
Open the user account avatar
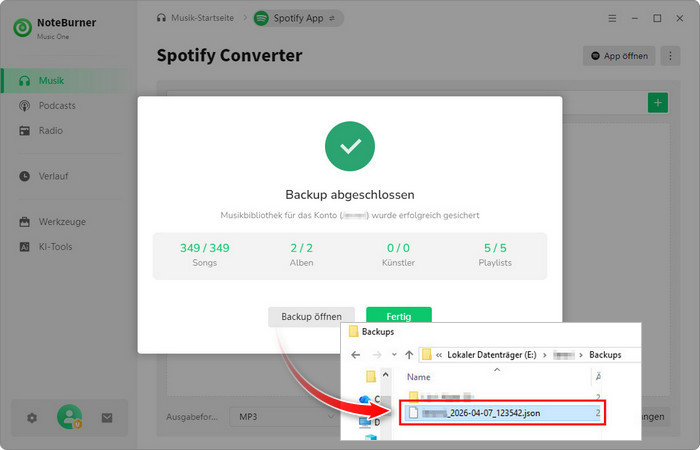coord(69,417)
